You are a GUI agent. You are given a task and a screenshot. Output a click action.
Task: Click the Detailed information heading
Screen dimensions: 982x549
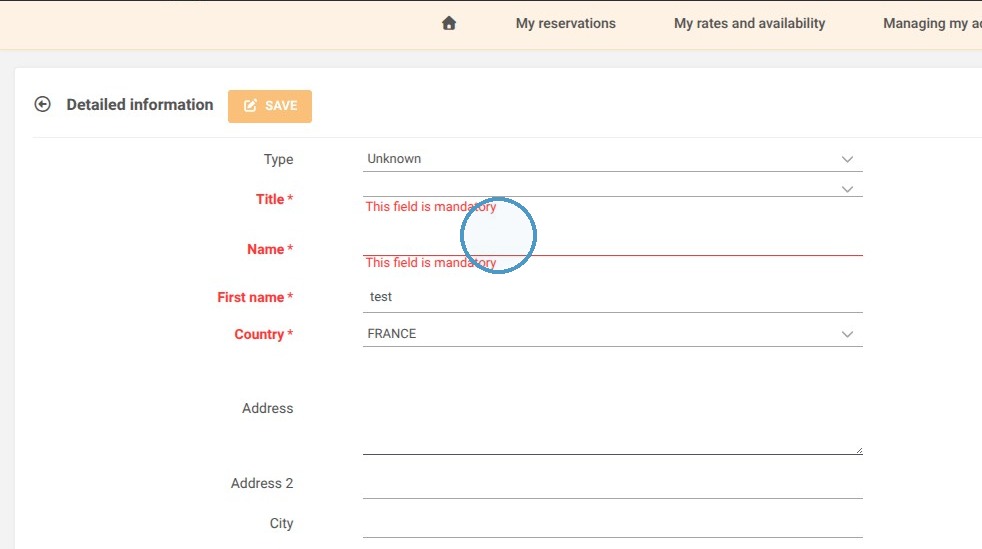click(140, 105)
